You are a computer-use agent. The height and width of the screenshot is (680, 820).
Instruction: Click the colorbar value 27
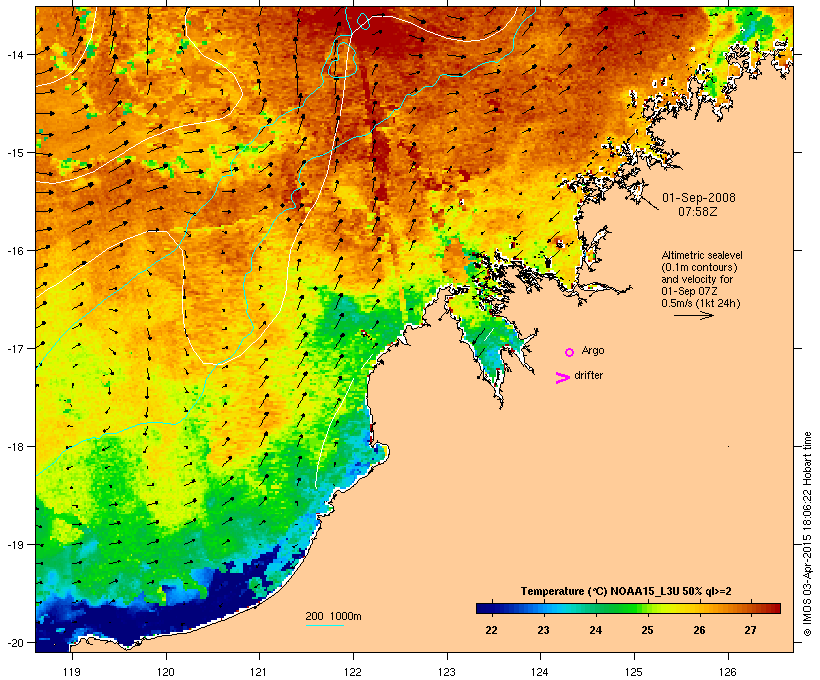click(750, 630)
